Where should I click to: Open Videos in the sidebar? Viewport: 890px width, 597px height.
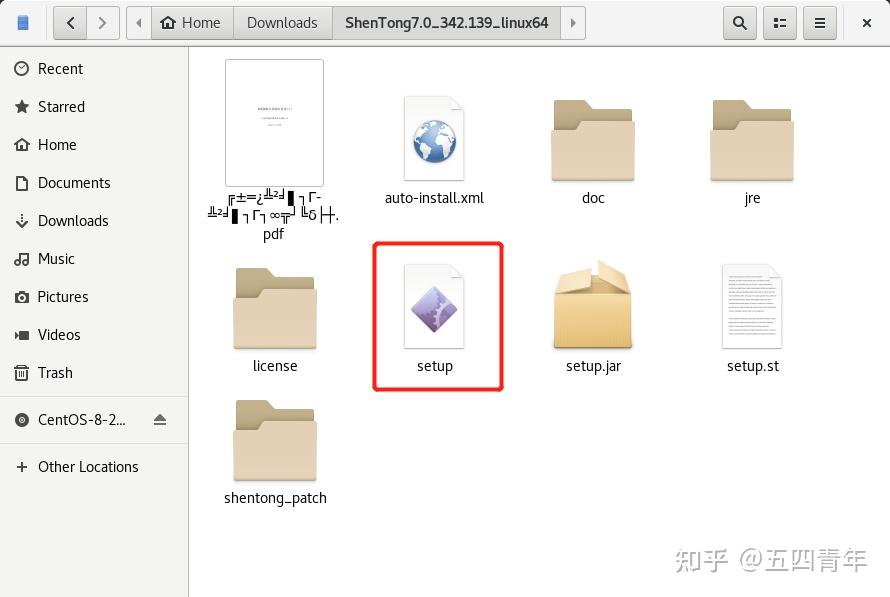94,335
